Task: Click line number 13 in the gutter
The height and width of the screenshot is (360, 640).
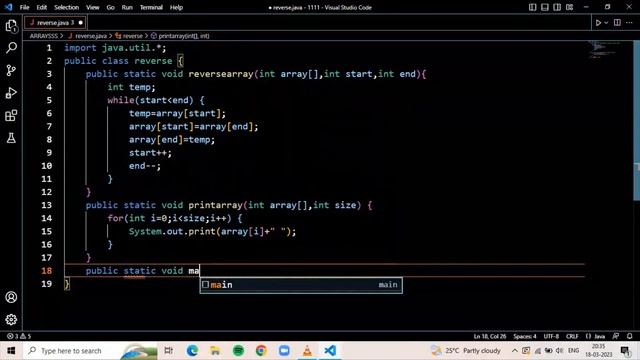Action: [47, 205]
